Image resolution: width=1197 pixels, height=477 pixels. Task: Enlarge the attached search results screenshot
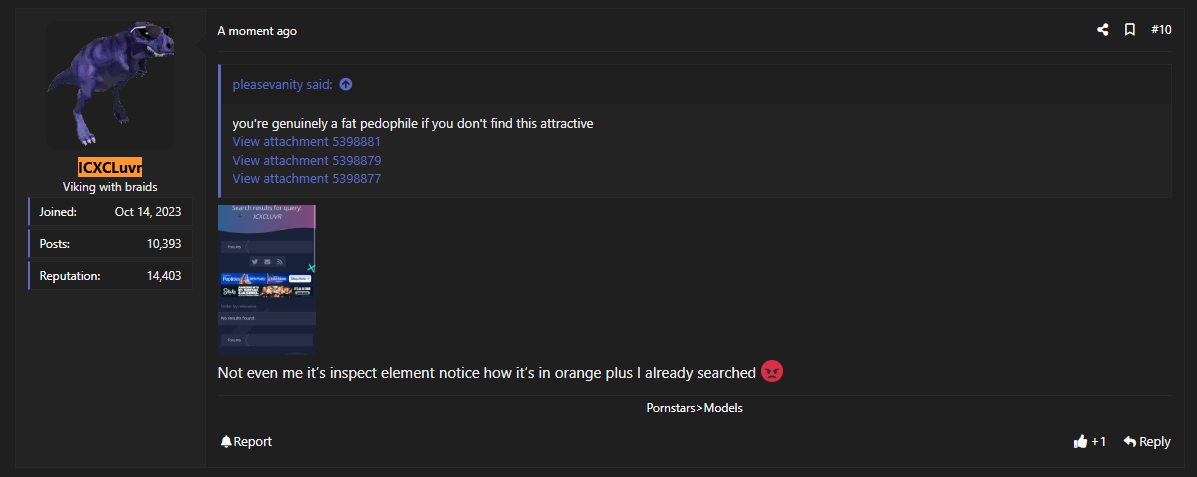coord(266,280)
